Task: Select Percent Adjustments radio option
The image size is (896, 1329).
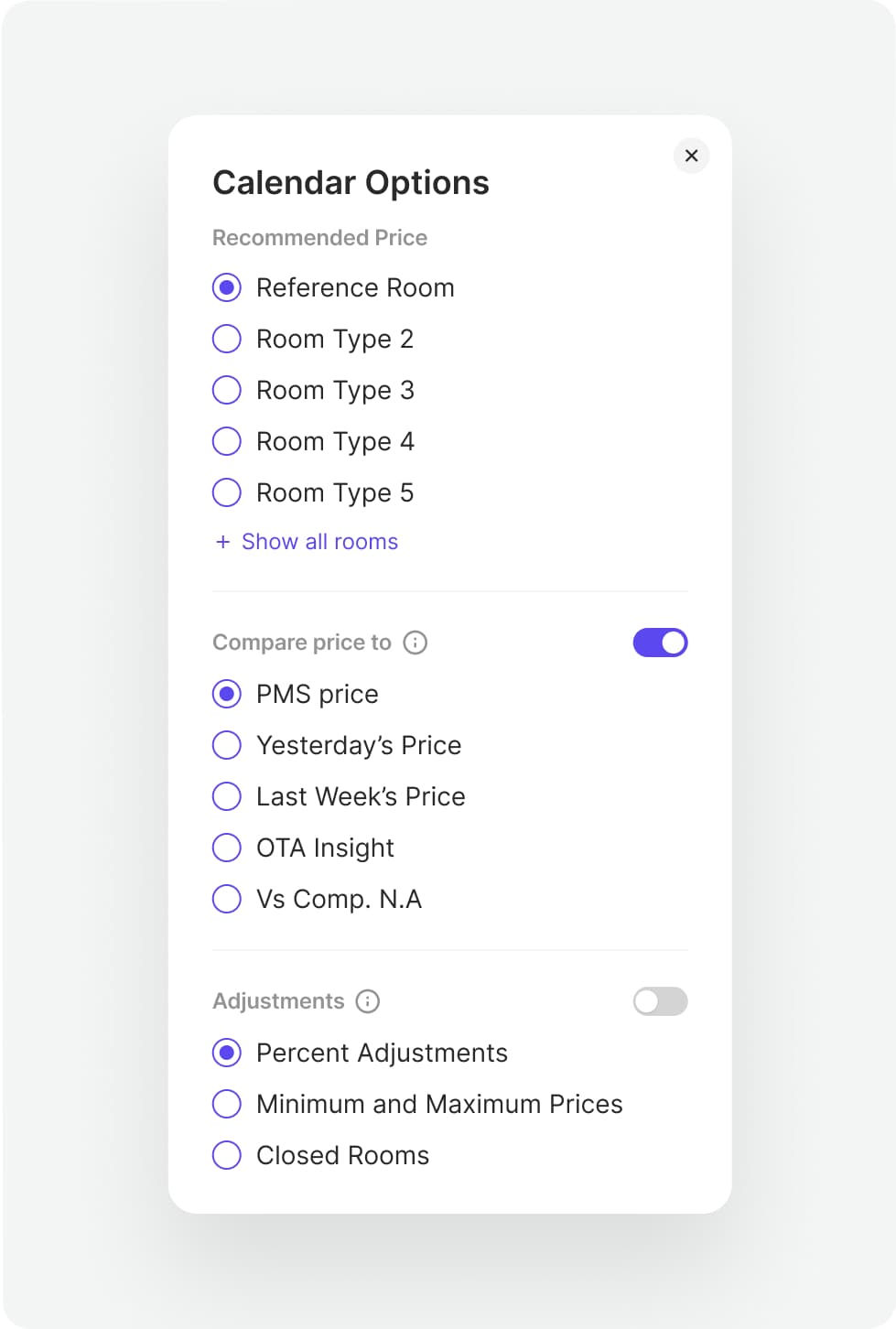Action: tap(227, 1053)
